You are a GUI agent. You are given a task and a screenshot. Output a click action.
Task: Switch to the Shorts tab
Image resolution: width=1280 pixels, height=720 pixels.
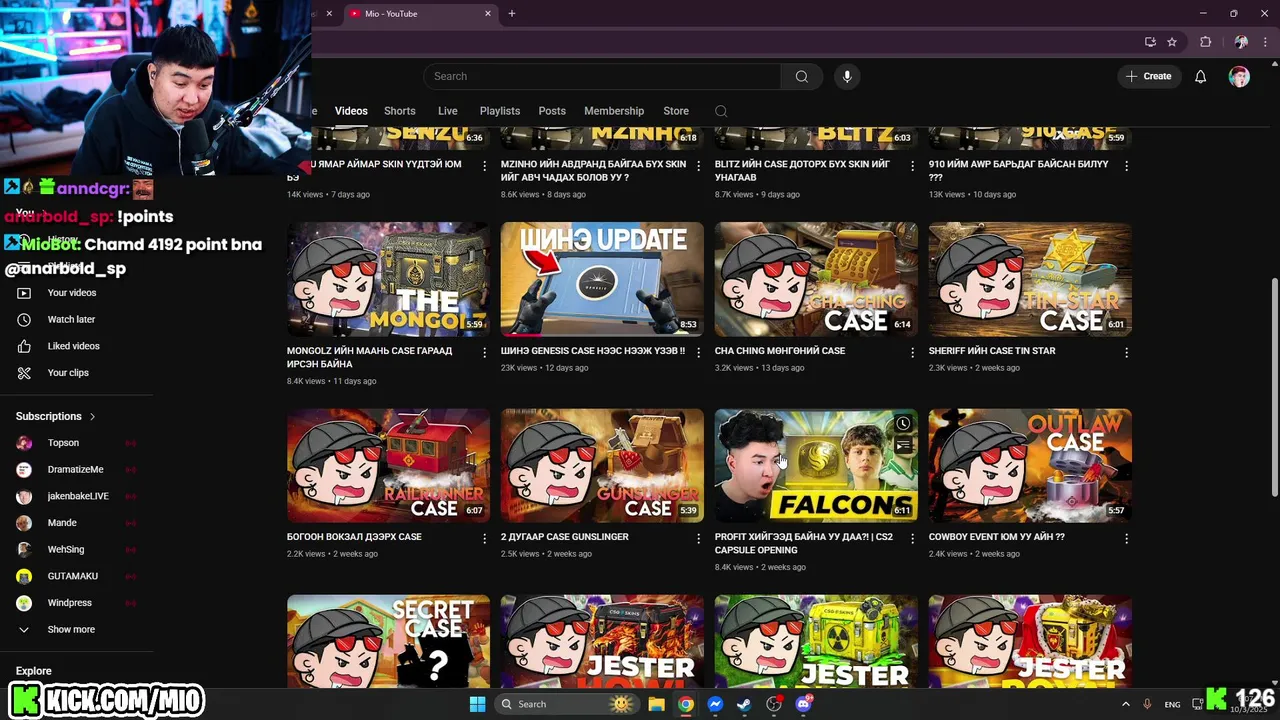(399, 111)
